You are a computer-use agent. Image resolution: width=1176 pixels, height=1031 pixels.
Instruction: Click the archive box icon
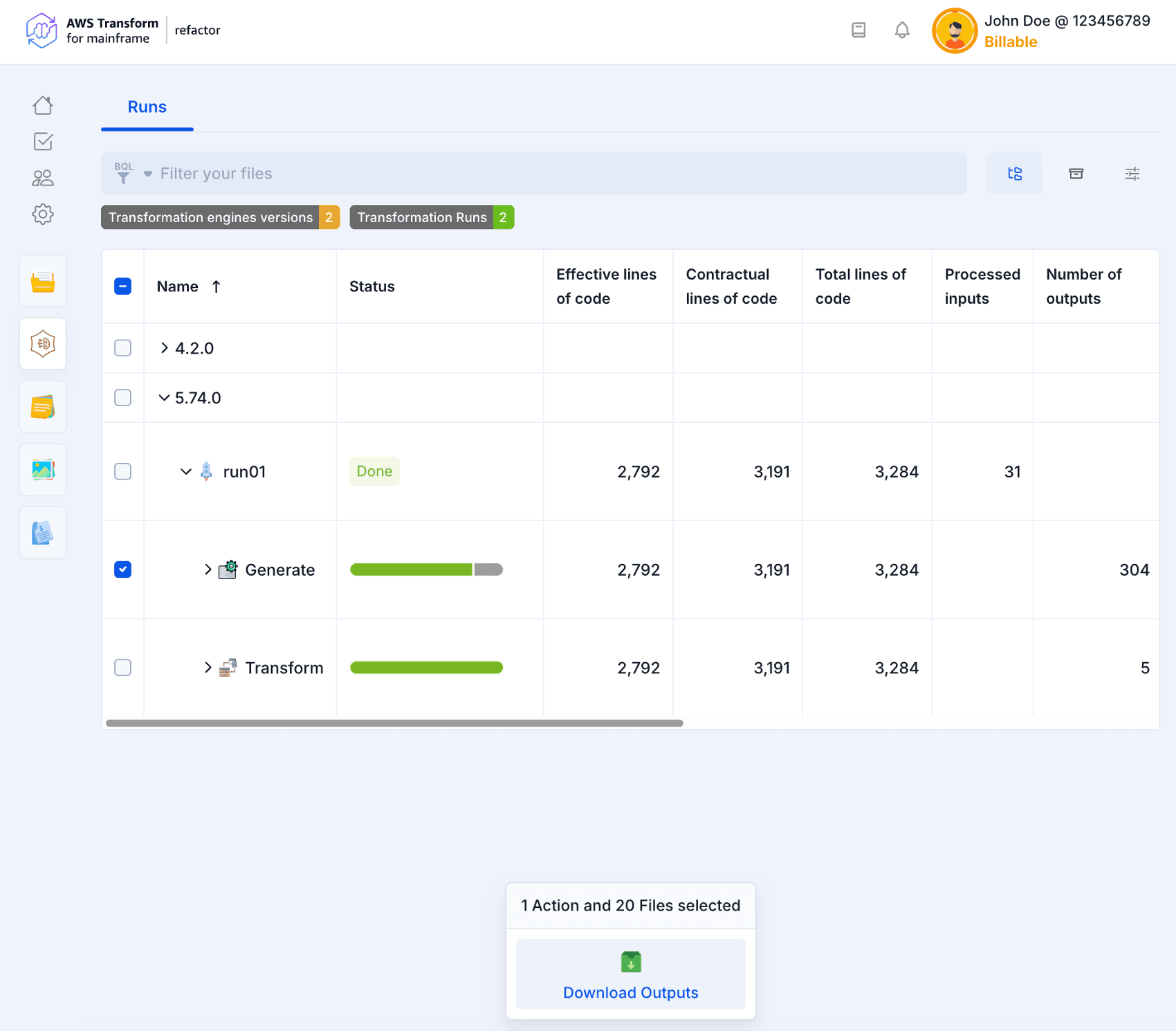coord(1076,174)
